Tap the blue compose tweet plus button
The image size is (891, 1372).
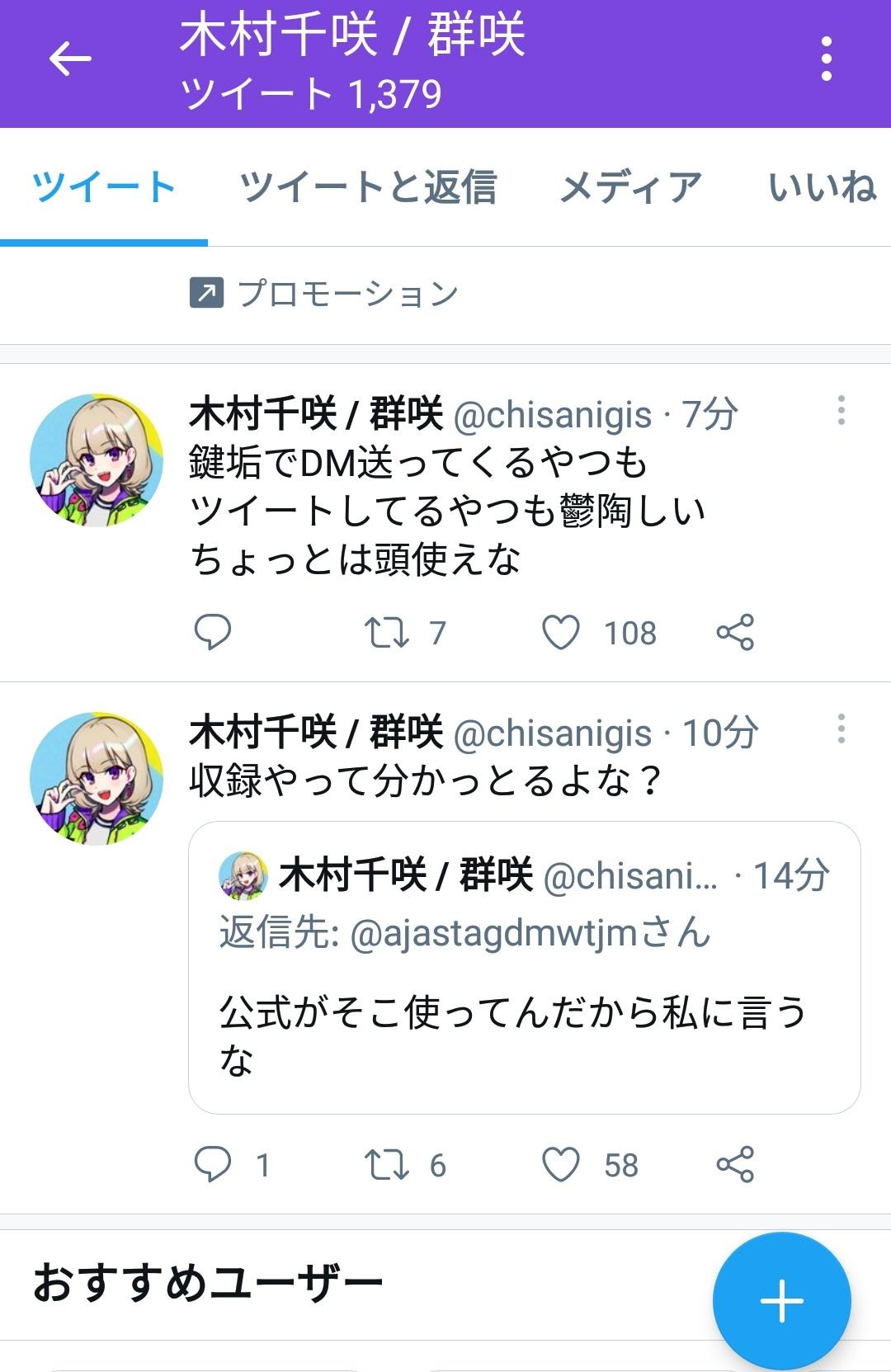click(x=781, y=1301)
